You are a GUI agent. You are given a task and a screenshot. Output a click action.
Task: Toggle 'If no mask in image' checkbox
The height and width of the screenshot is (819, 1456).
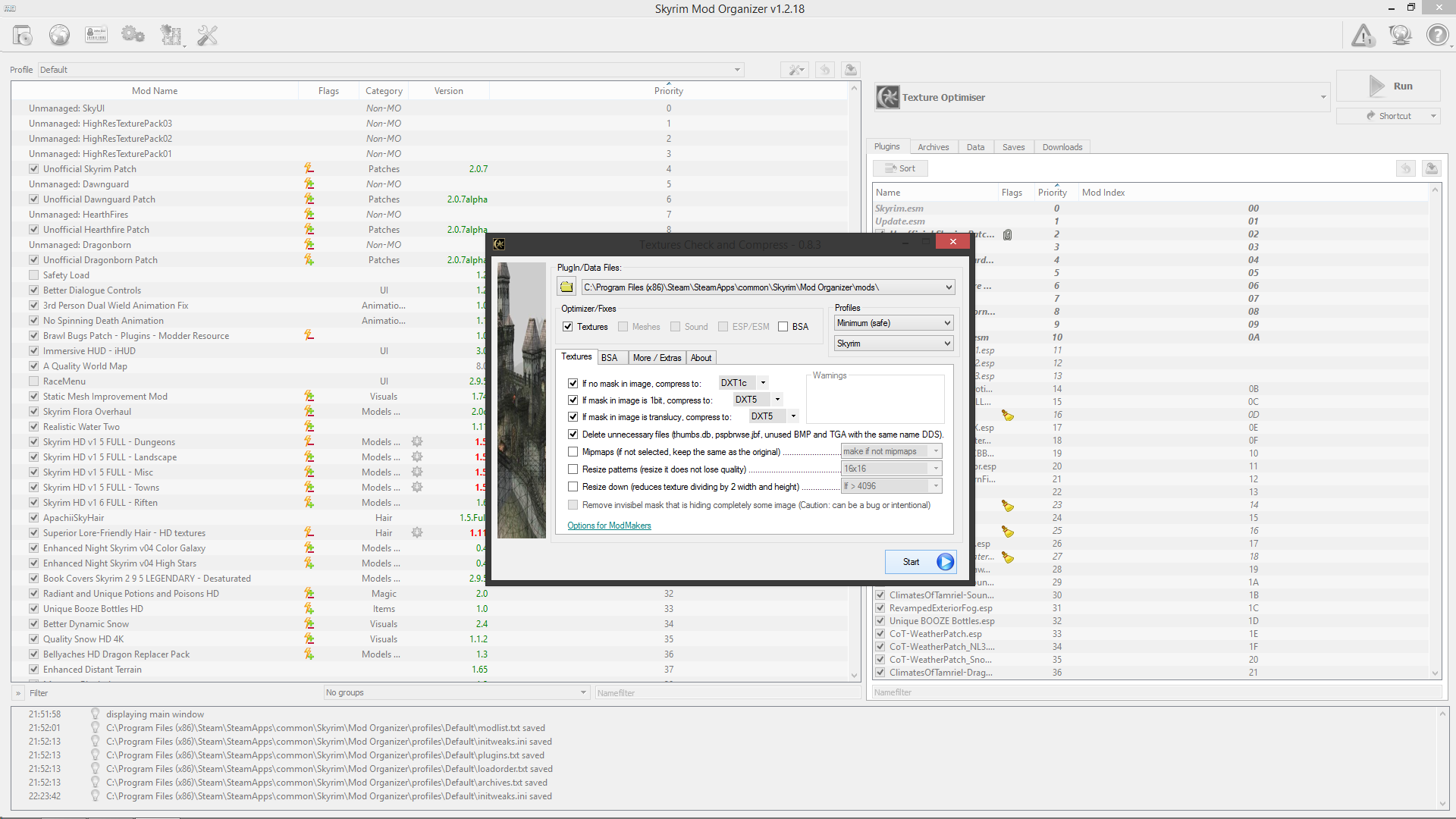573,383
